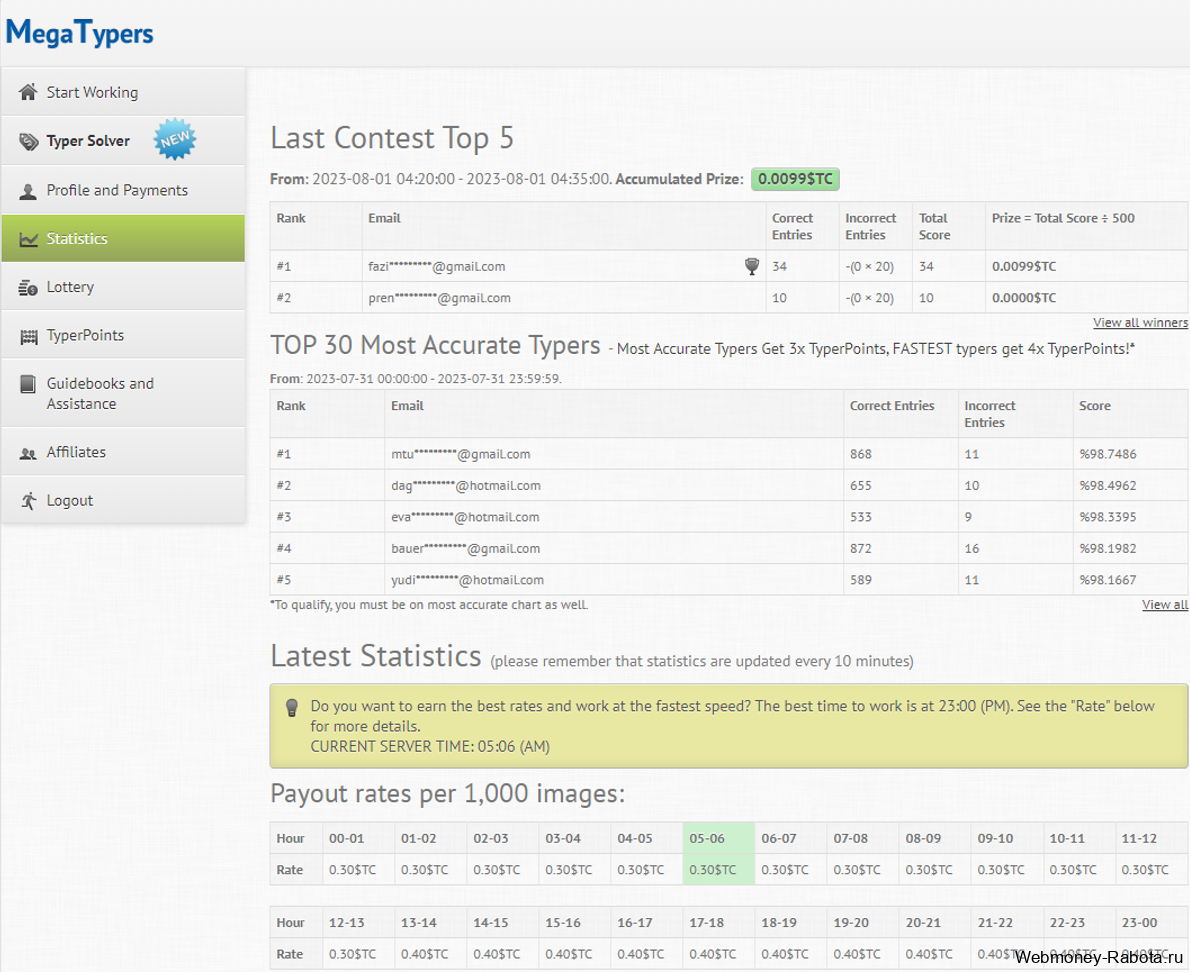The height and width of the screenshot is (973, 1190).
Task: Click the score %98.1982
Action: [1107, 548]
